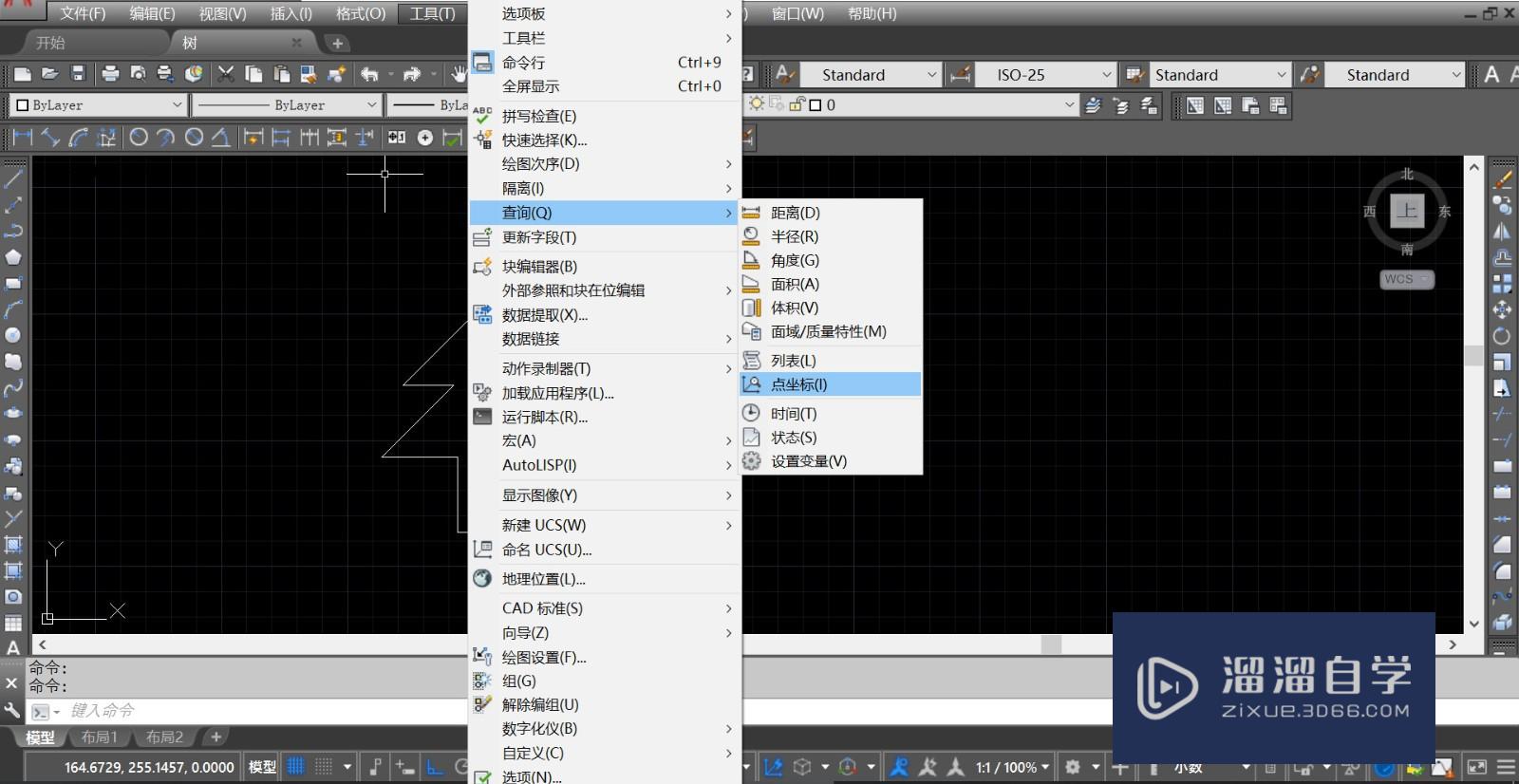Select the Linear dimension tool
This screenshot has height=784, width=1519.
tap(22, 138)
